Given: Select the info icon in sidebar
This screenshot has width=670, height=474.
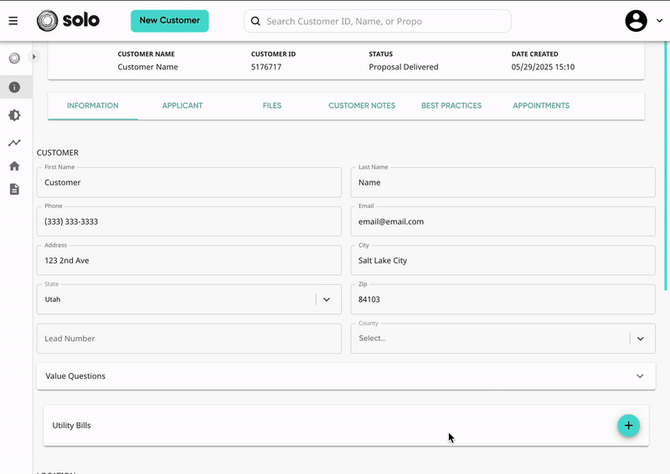Looking at the screenshot, I should click(14, 87).
